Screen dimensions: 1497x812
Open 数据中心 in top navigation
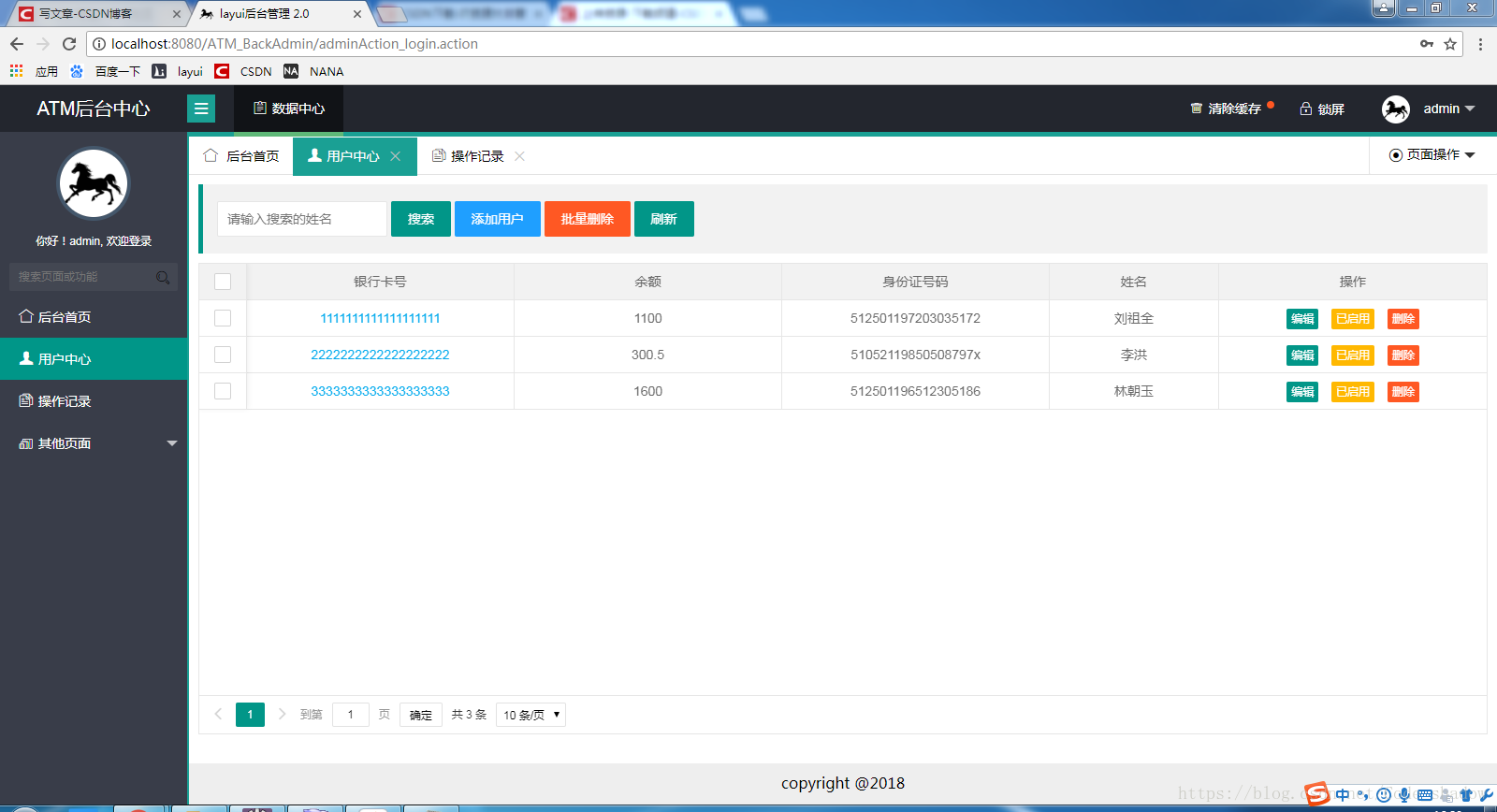289,109
